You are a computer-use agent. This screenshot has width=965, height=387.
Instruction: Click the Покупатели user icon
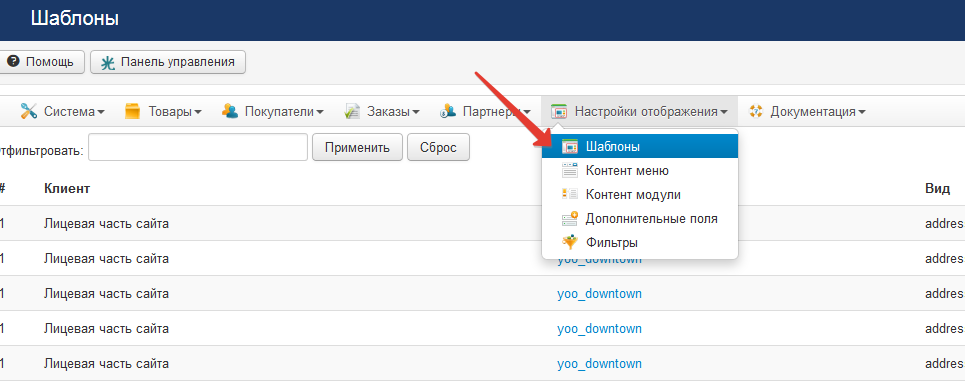point(230,111)
